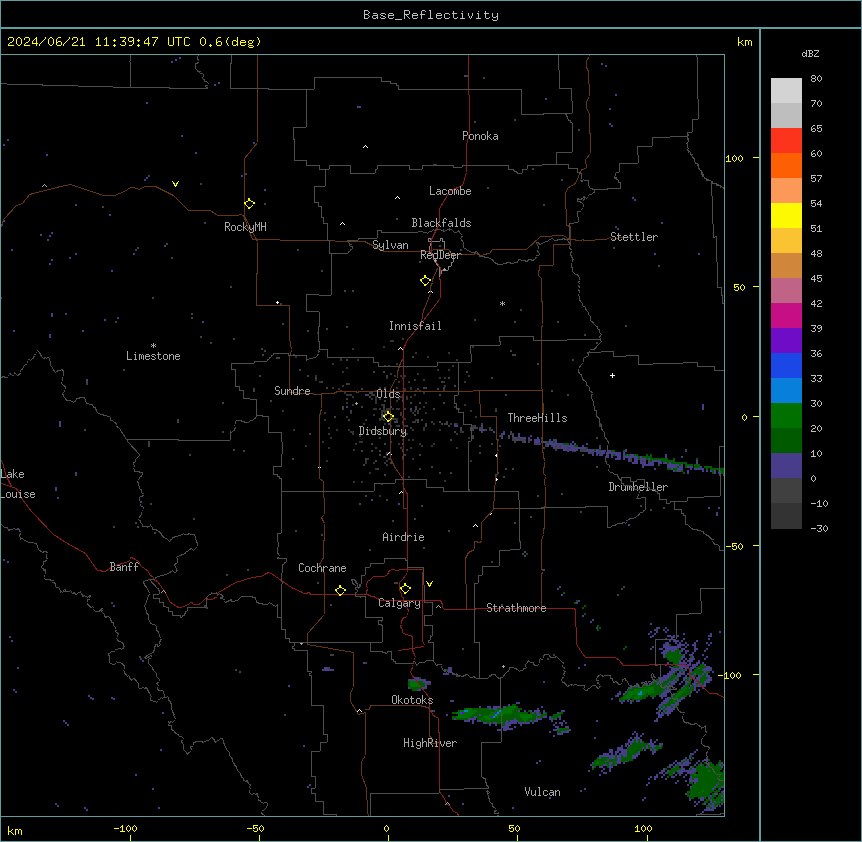The image size is (862, 842).
Task: Click the Innisfail city label
Action: pyautogui.click(x=415, y=326)
